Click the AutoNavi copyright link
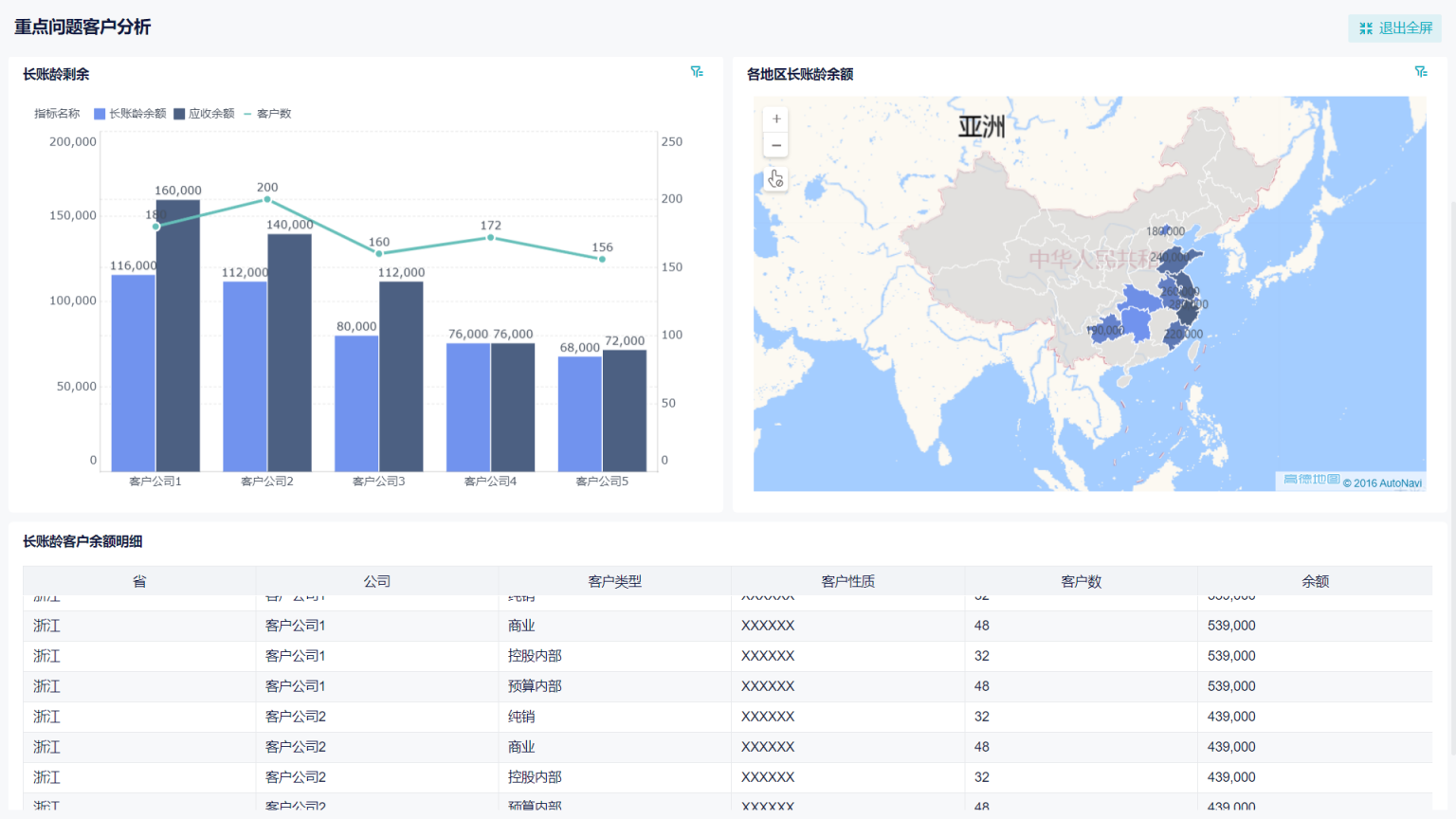 click(1383, 483)
